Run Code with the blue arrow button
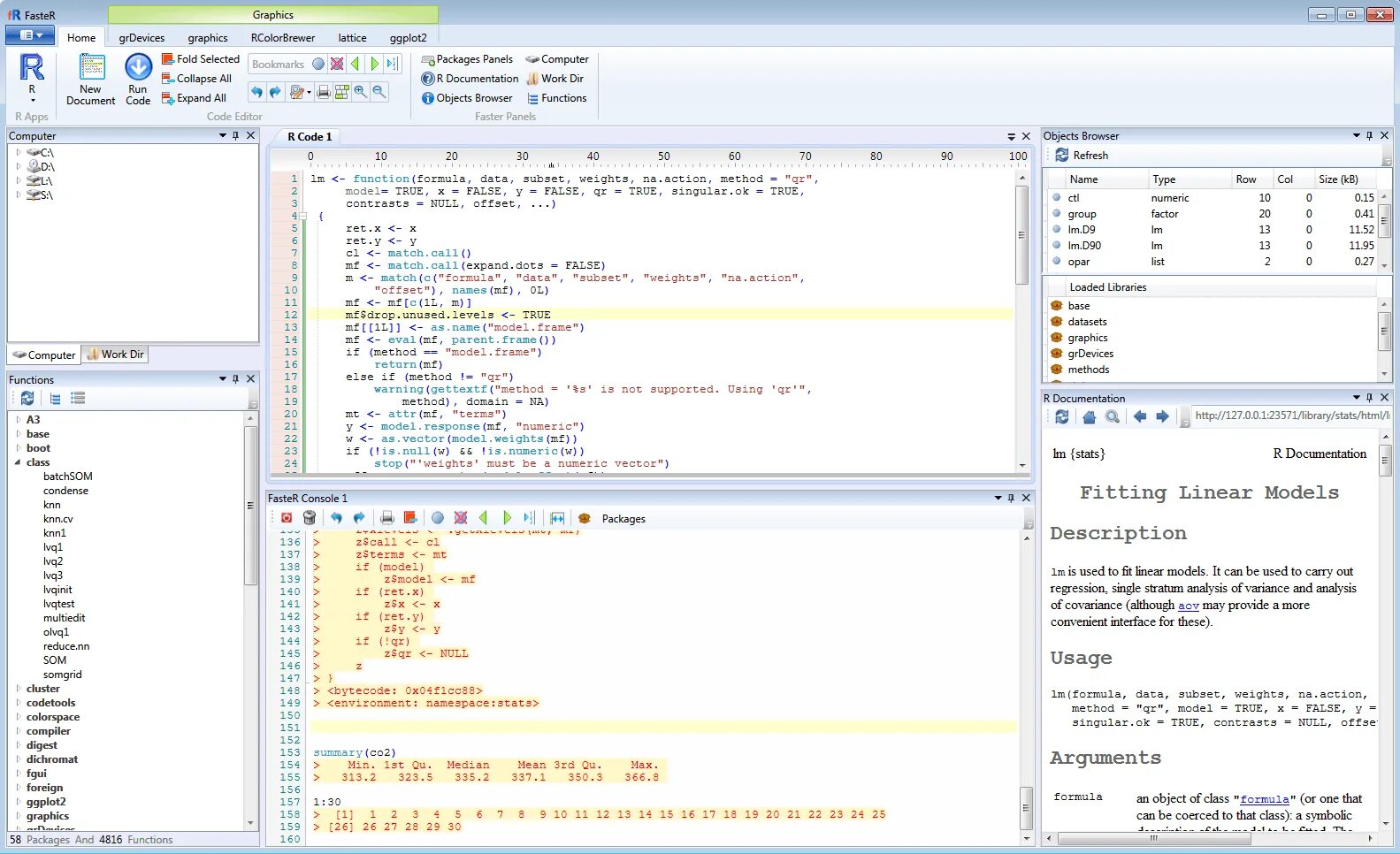 click(138, 80)
